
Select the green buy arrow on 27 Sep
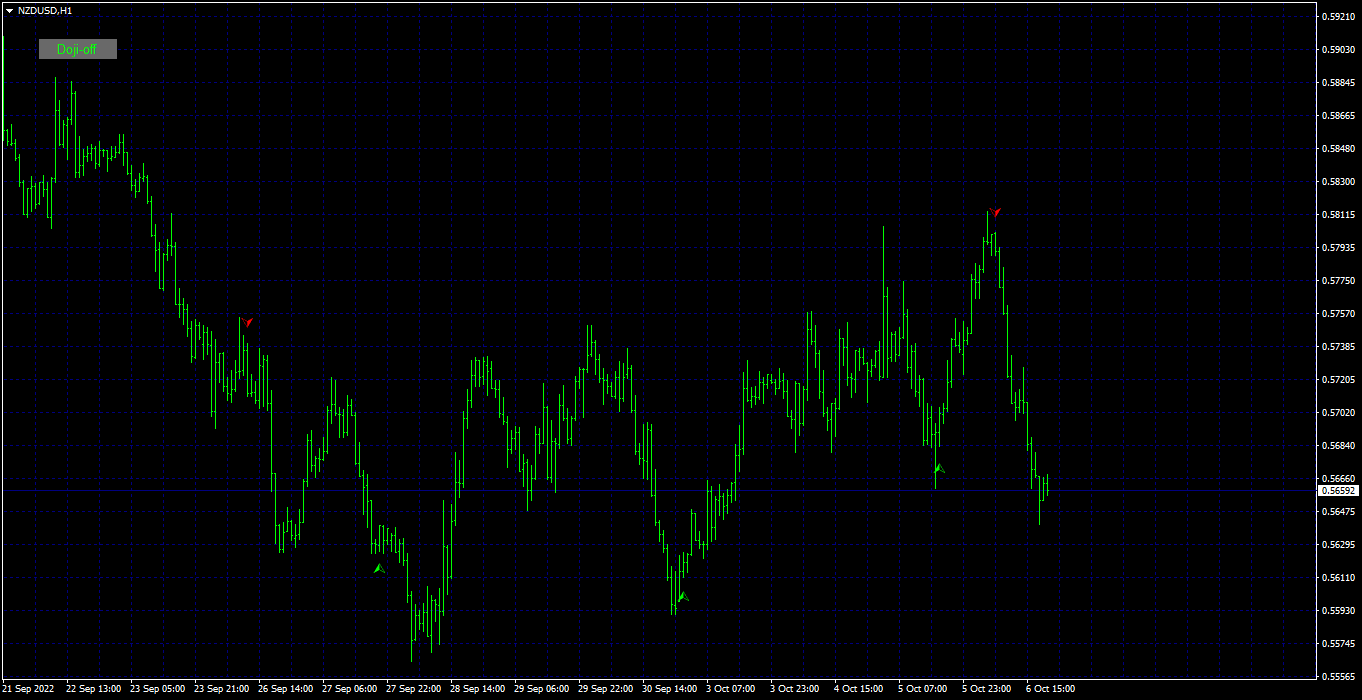point(379,568)
